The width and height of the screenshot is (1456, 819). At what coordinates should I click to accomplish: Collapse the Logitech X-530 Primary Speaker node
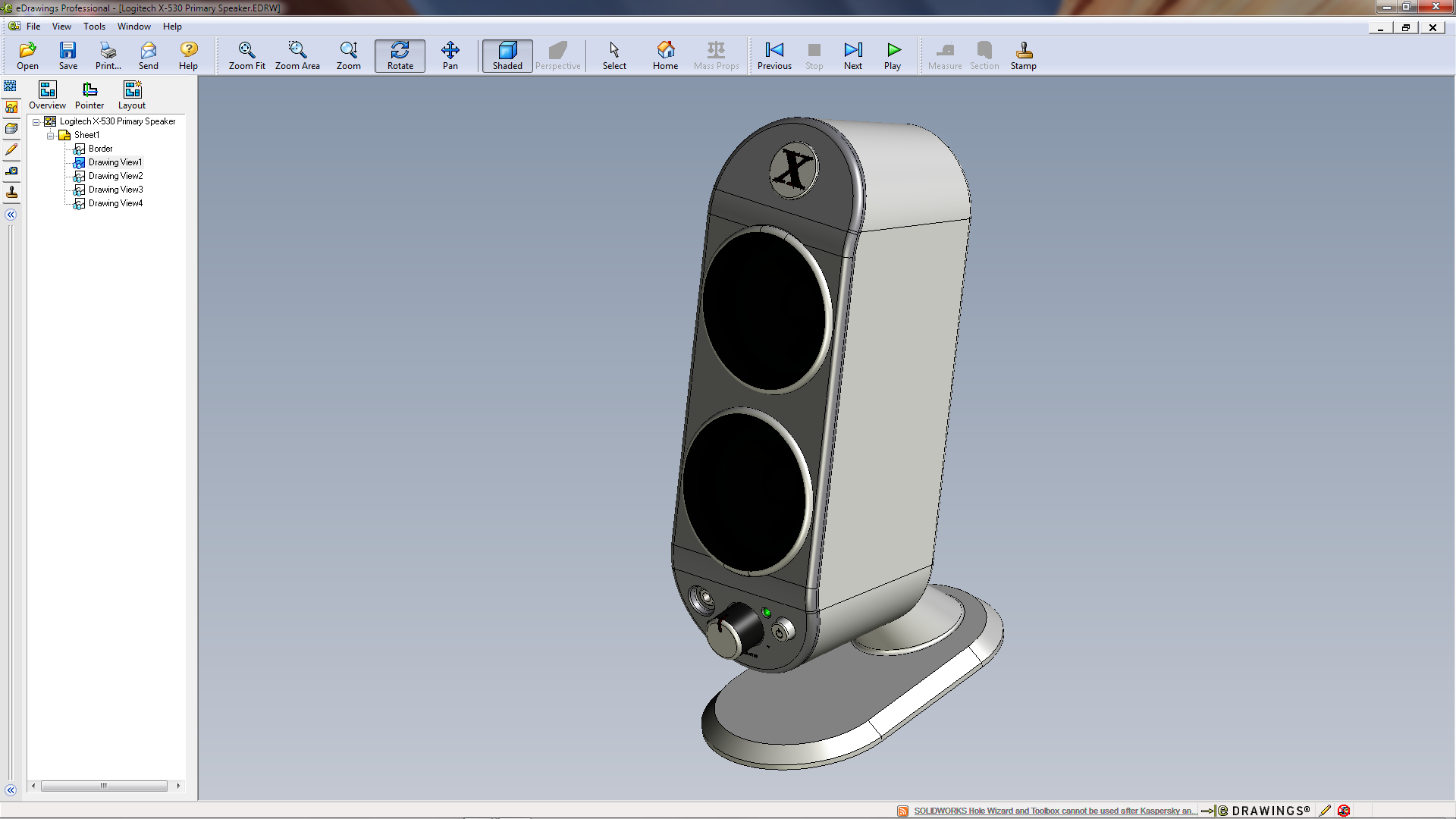click(x=36, y=122)
